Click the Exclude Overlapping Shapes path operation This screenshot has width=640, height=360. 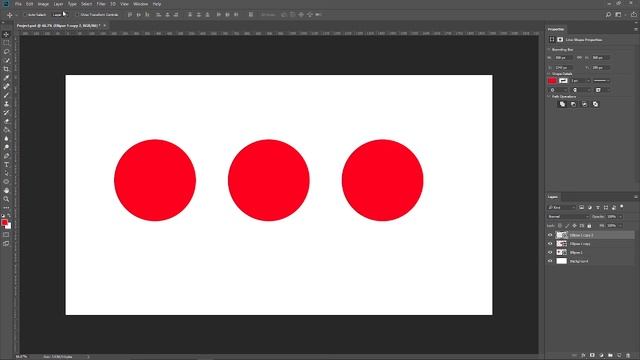(595, 104)
